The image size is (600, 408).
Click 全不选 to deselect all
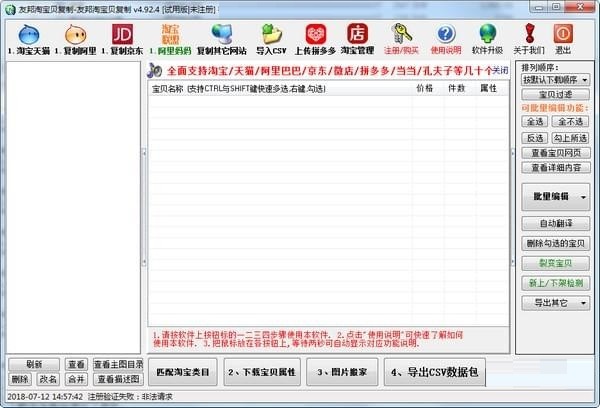(x=570, y=122)
